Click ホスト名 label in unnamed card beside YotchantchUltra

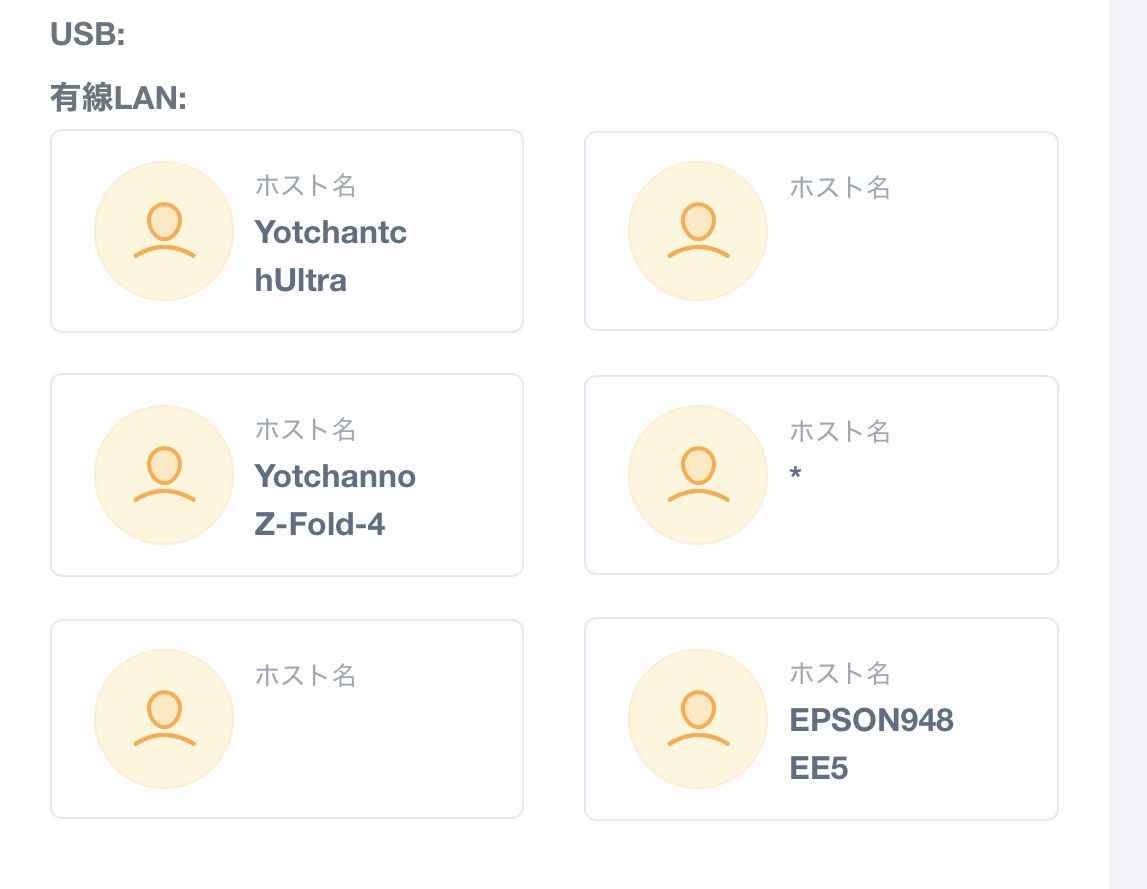point(840,188)
